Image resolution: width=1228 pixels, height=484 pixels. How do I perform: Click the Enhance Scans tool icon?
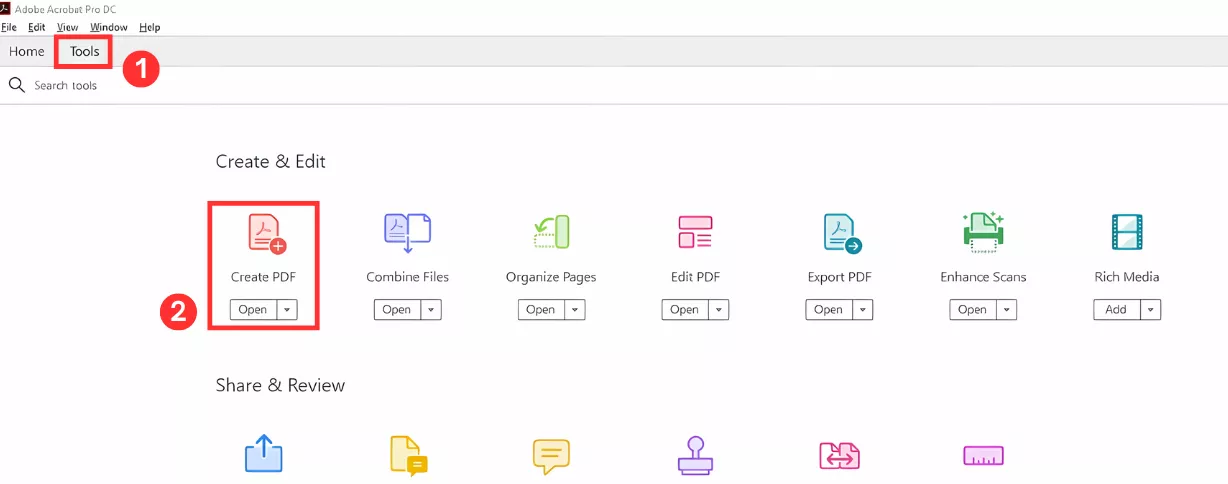pyautogui.click(x=983, y=231)
